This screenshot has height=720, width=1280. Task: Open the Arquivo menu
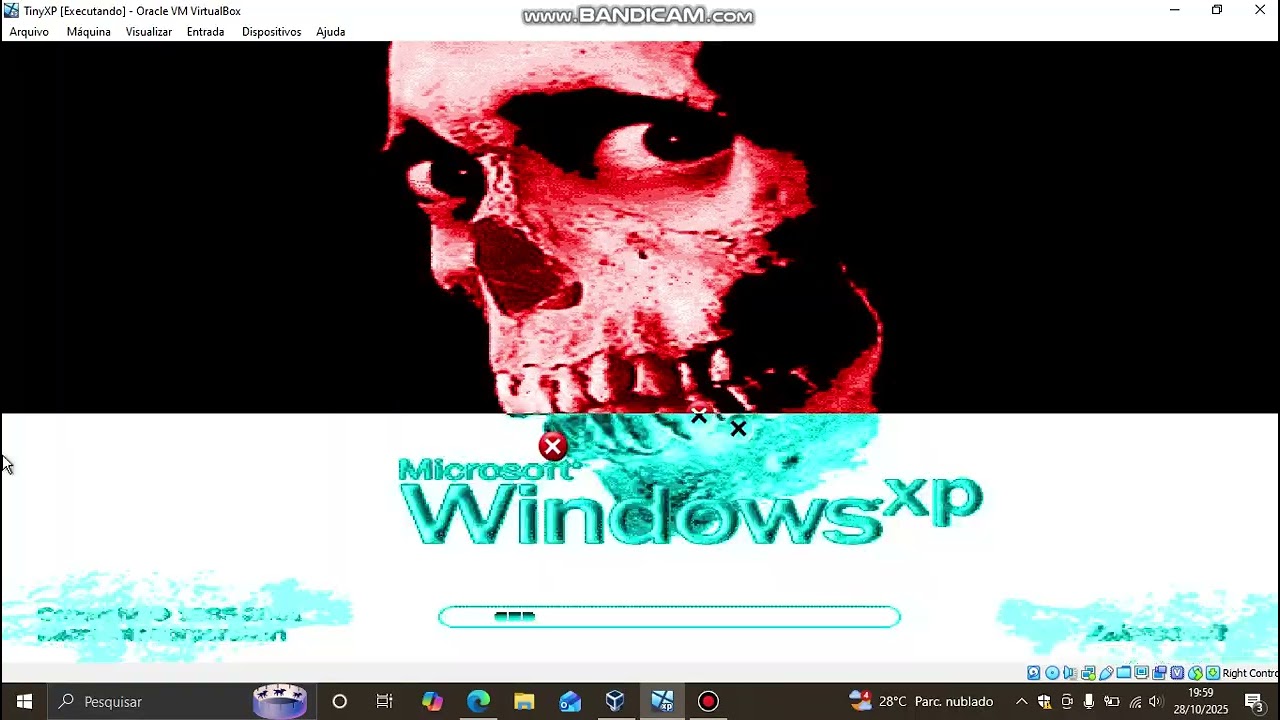tap(29, 32)
